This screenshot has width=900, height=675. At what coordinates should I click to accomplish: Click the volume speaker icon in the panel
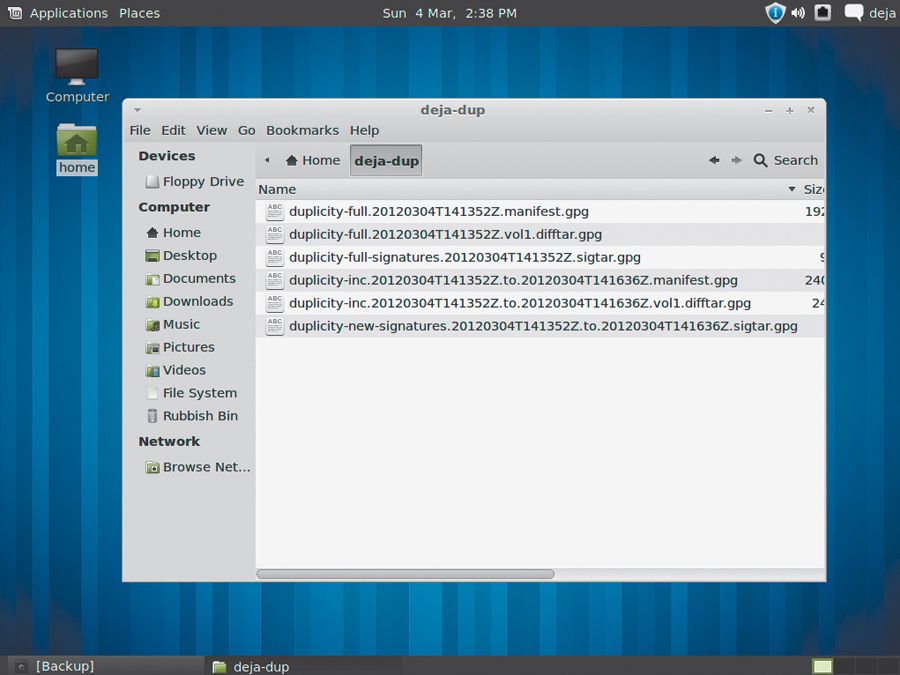[797, 13]
